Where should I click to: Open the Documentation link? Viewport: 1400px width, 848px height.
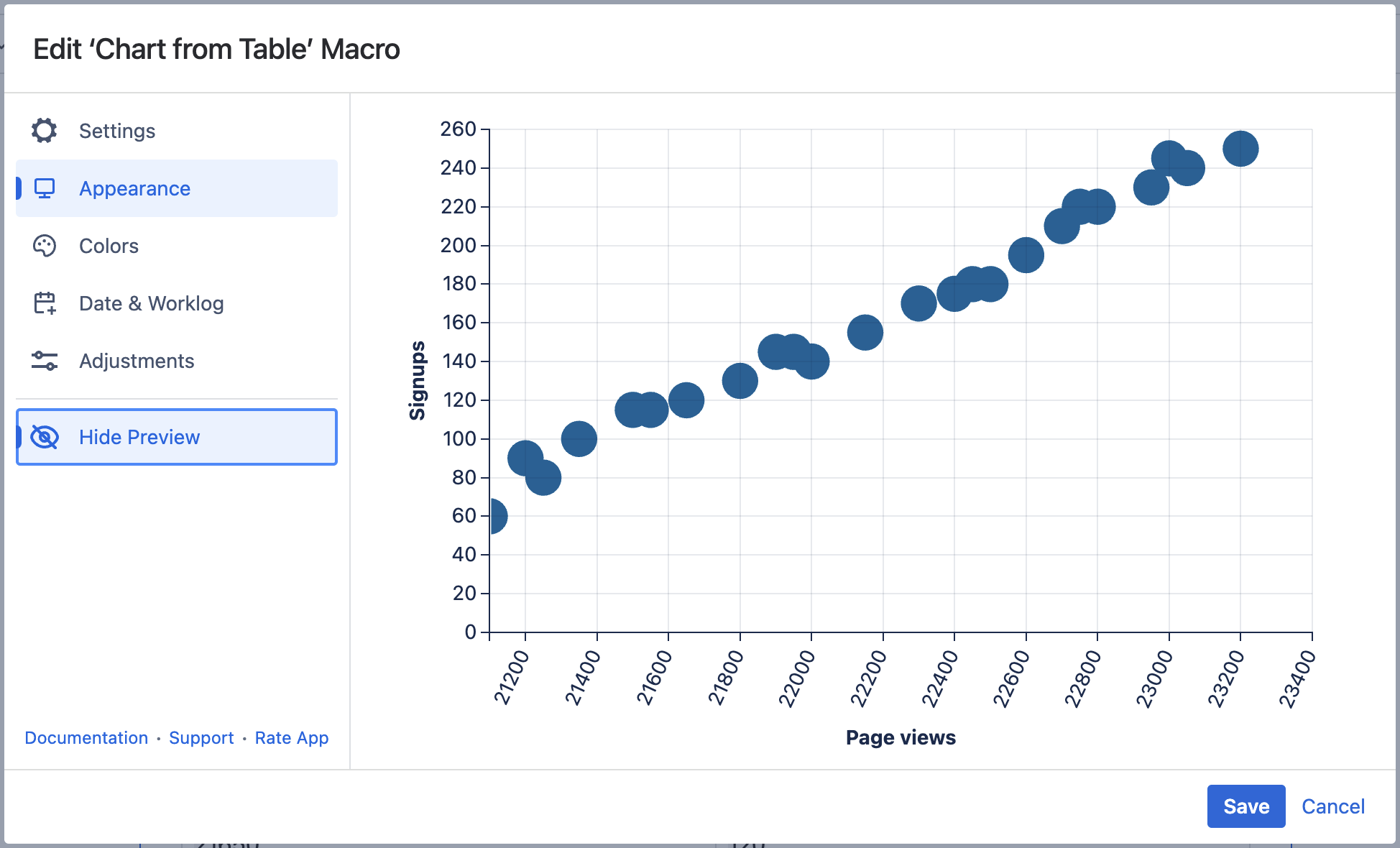tap(86, 738)
